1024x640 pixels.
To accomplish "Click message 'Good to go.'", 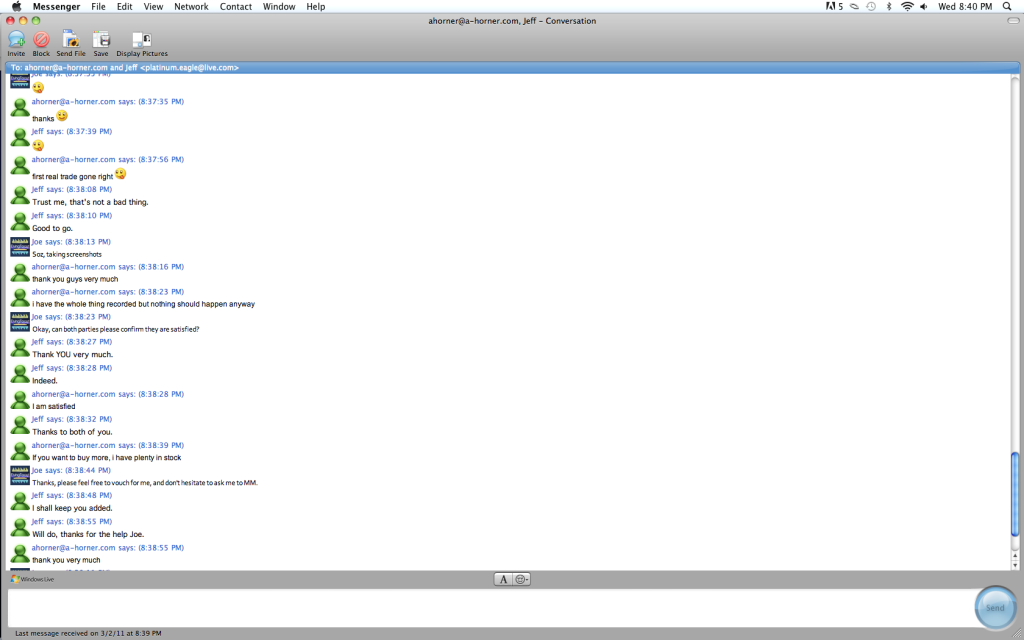I will coord(52,229).
